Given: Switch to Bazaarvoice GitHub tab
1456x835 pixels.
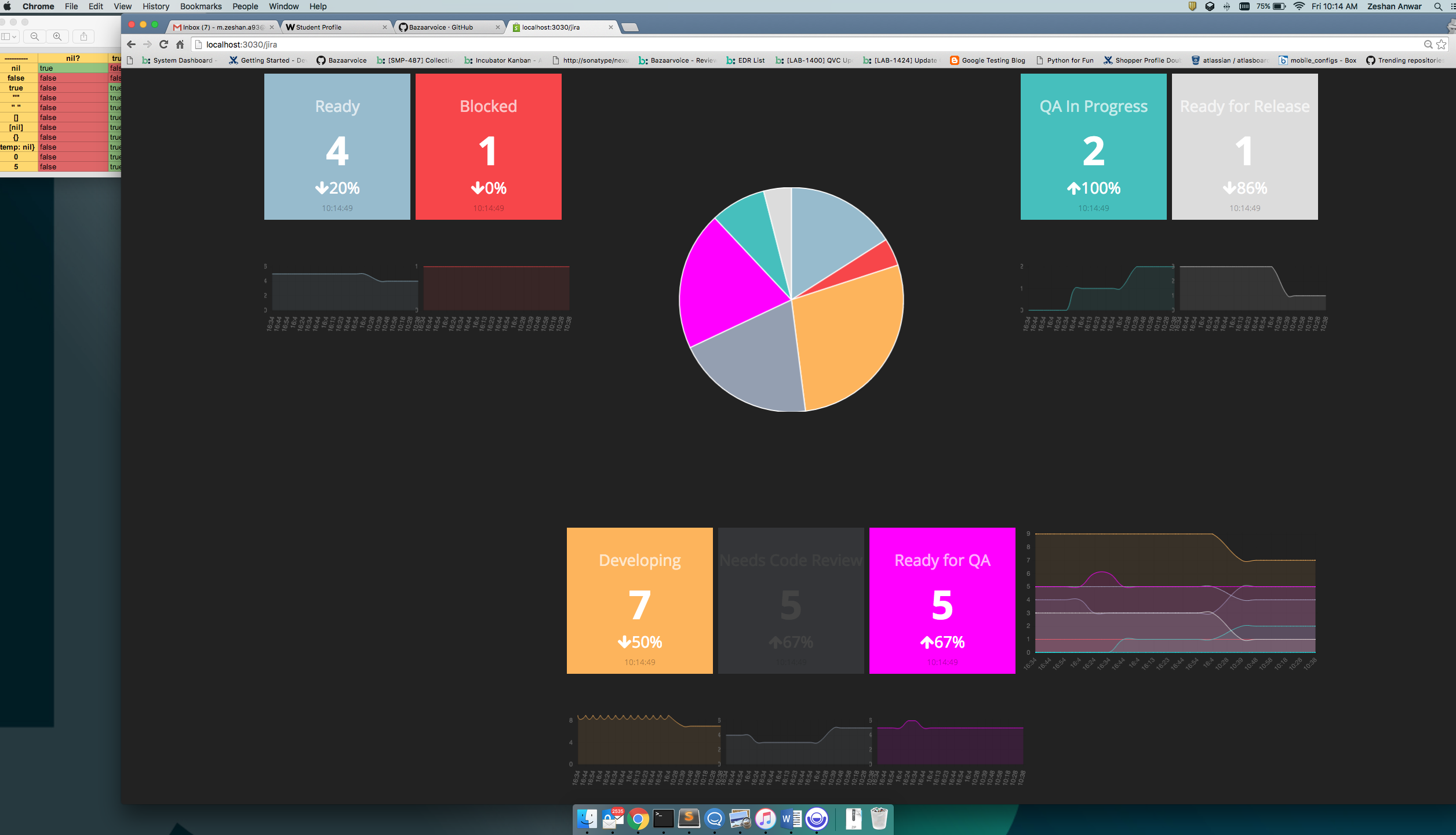Looking at the screenshot, I should [441, 27].
